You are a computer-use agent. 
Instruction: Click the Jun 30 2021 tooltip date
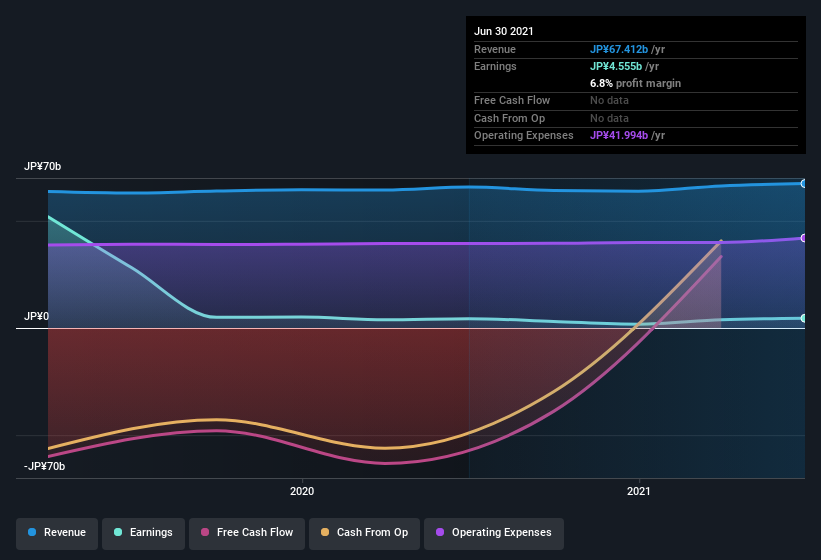504,31
